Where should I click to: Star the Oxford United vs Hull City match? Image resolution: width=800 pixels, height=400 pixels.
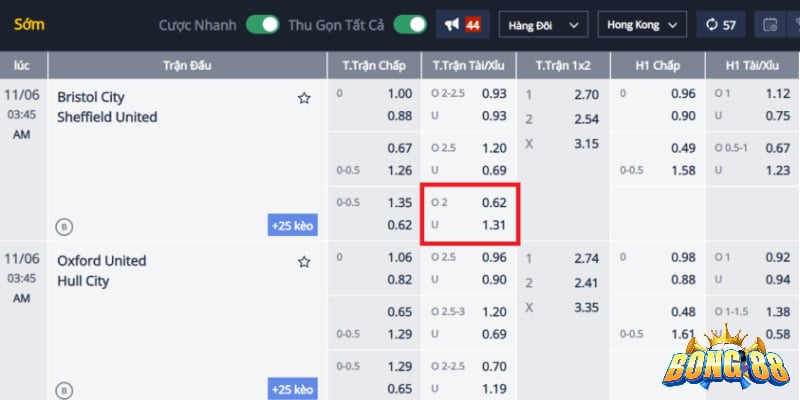pos(304,262)
